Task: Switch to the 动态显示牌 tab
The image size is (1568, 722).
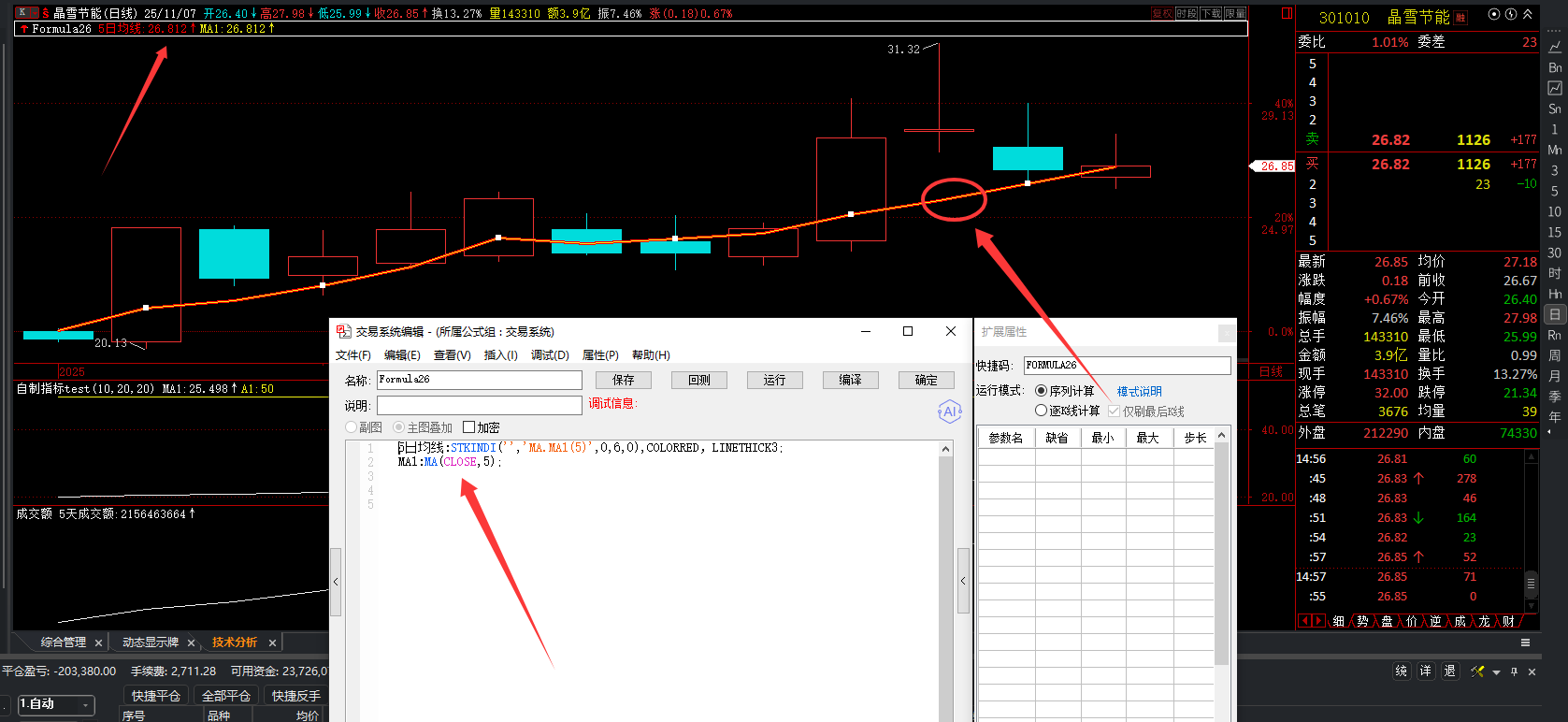Action: [x=150, y=643]
